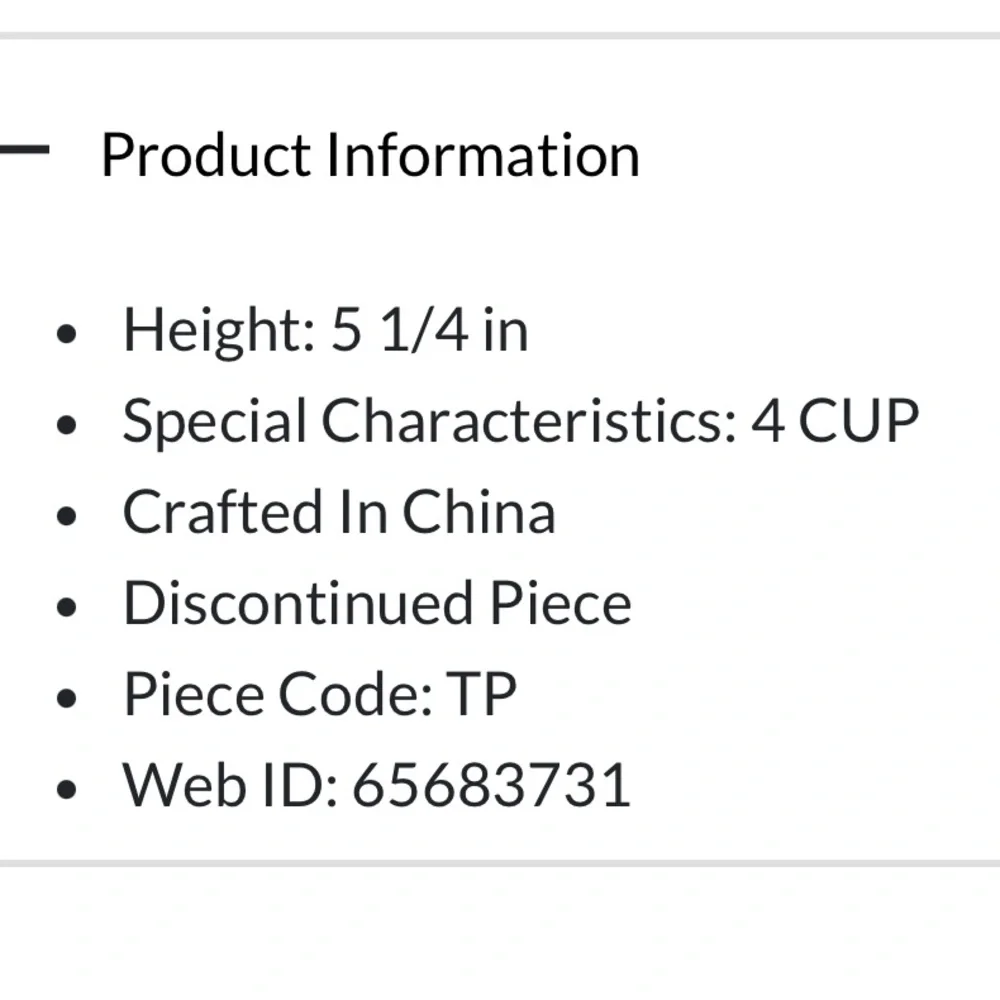Viewport: 1000px width, 1000px height.
Task: Select the Height: 5 1/4 in line
Action: point(325,332)
